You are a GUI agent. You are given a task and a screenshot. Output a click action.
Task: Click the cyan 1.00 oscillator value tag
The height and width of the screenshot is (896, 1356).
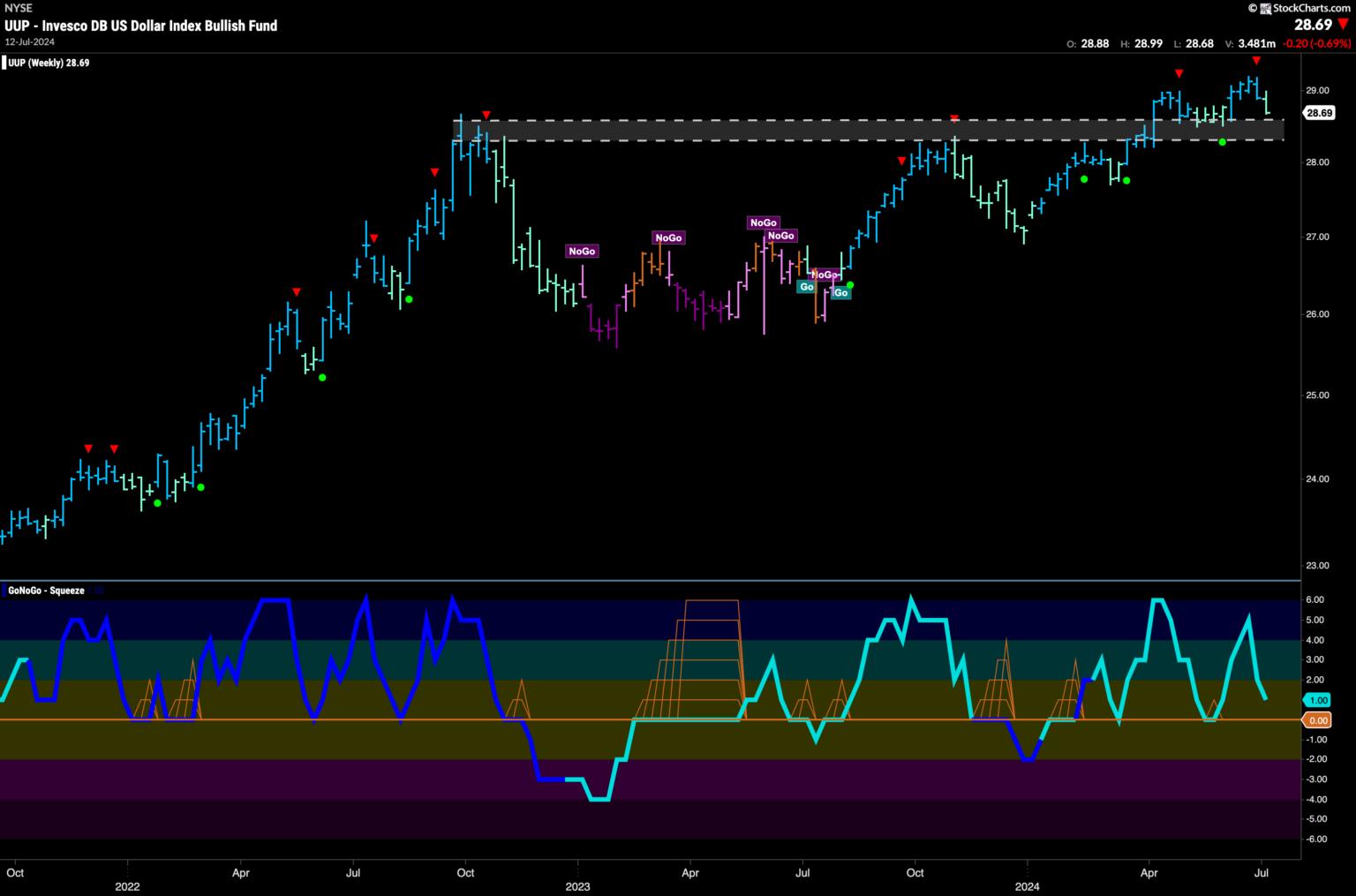[1317, 700]
